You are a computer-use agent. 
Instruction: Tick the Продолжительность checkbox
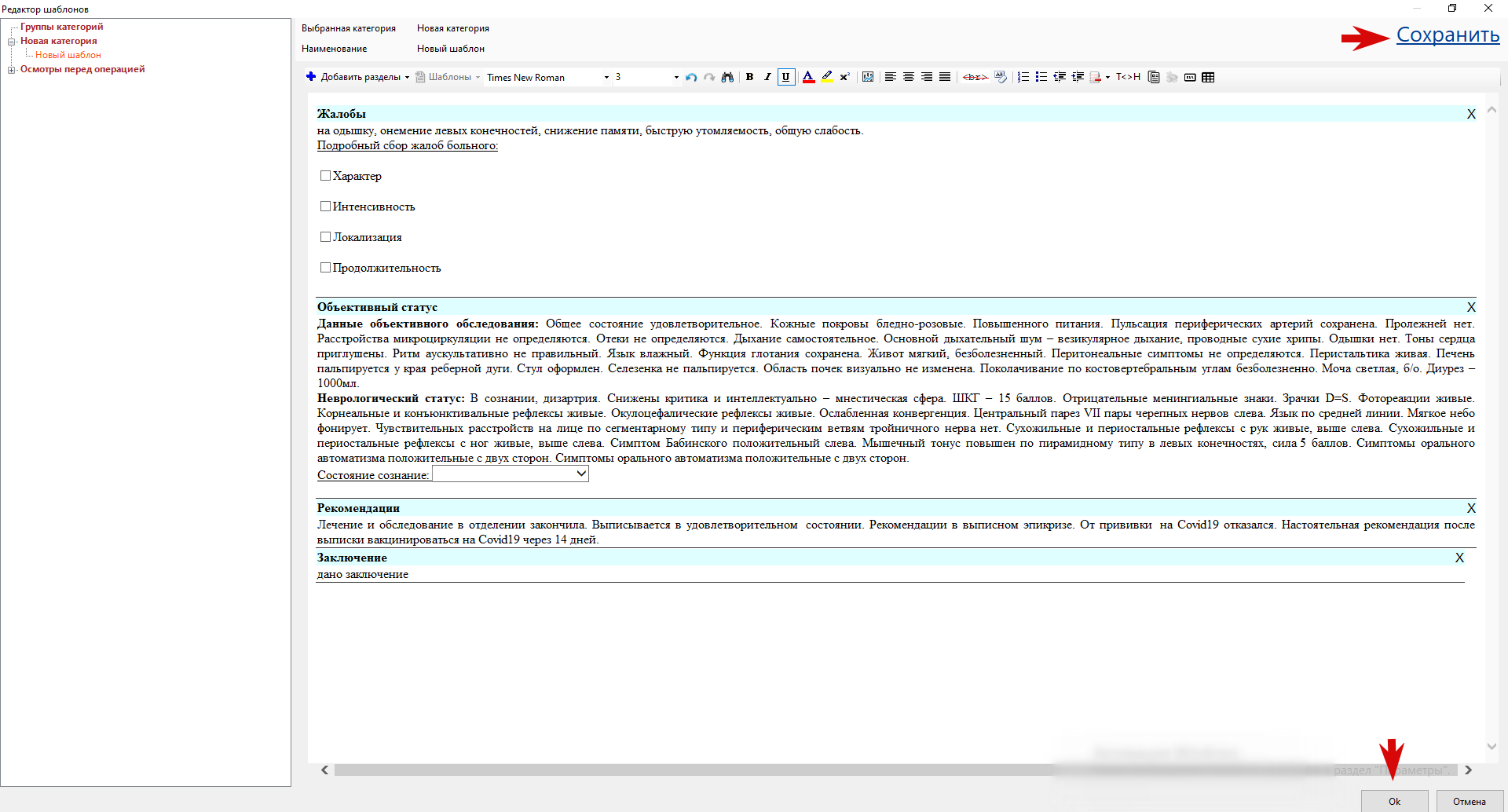325,268
